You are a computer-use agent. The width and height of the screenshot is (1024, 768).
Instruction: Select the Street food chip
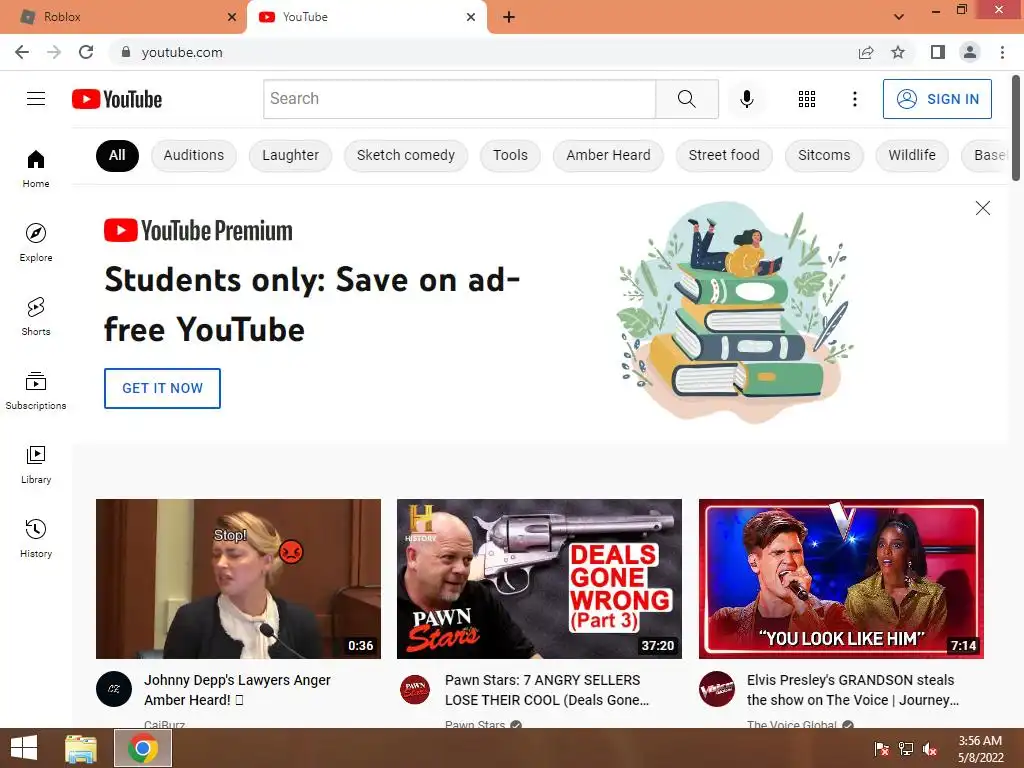tap(724, 155)
